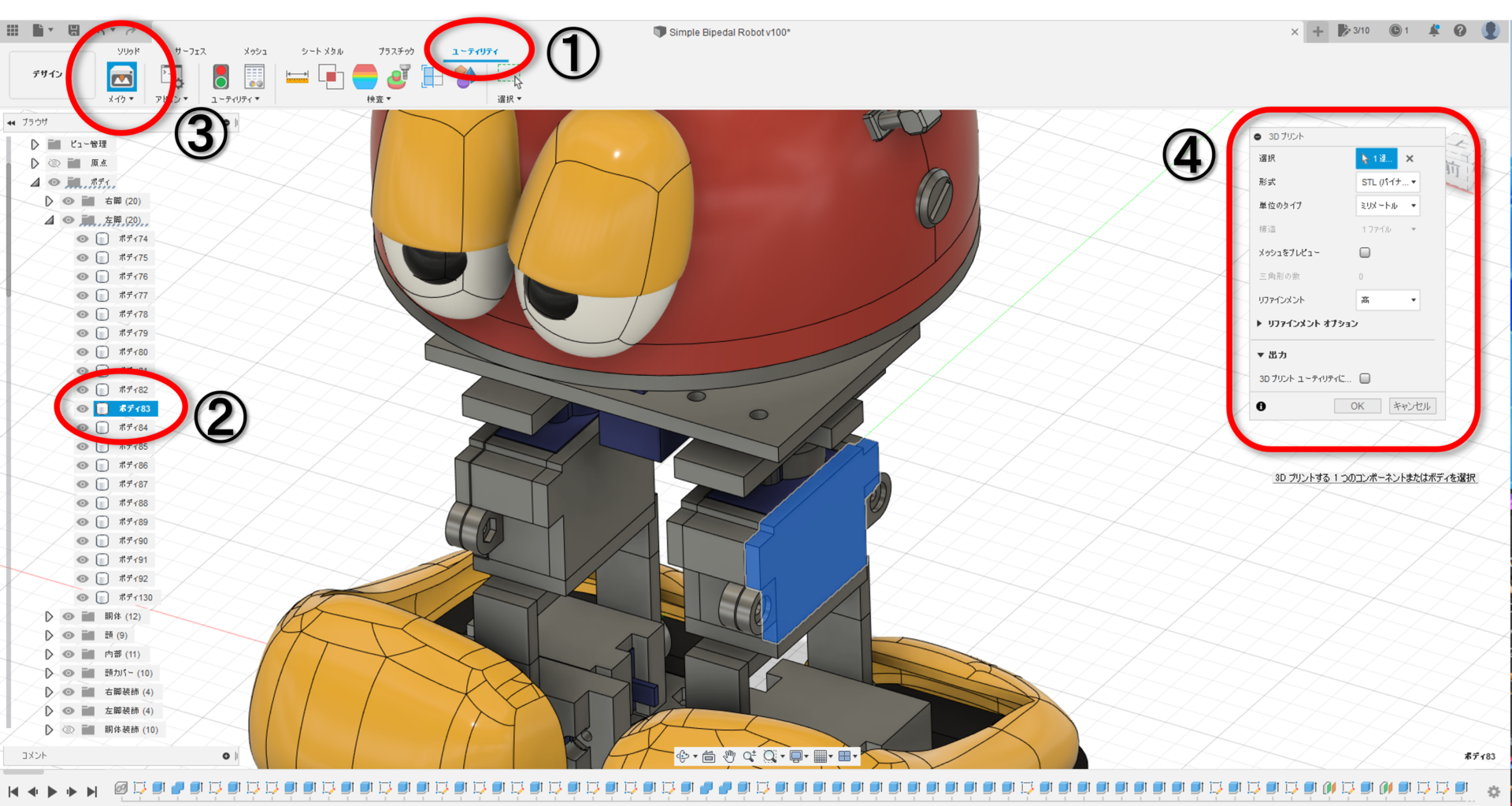Click the traffic-light Utility icon

pyautogui.click(x=220, y=78)
